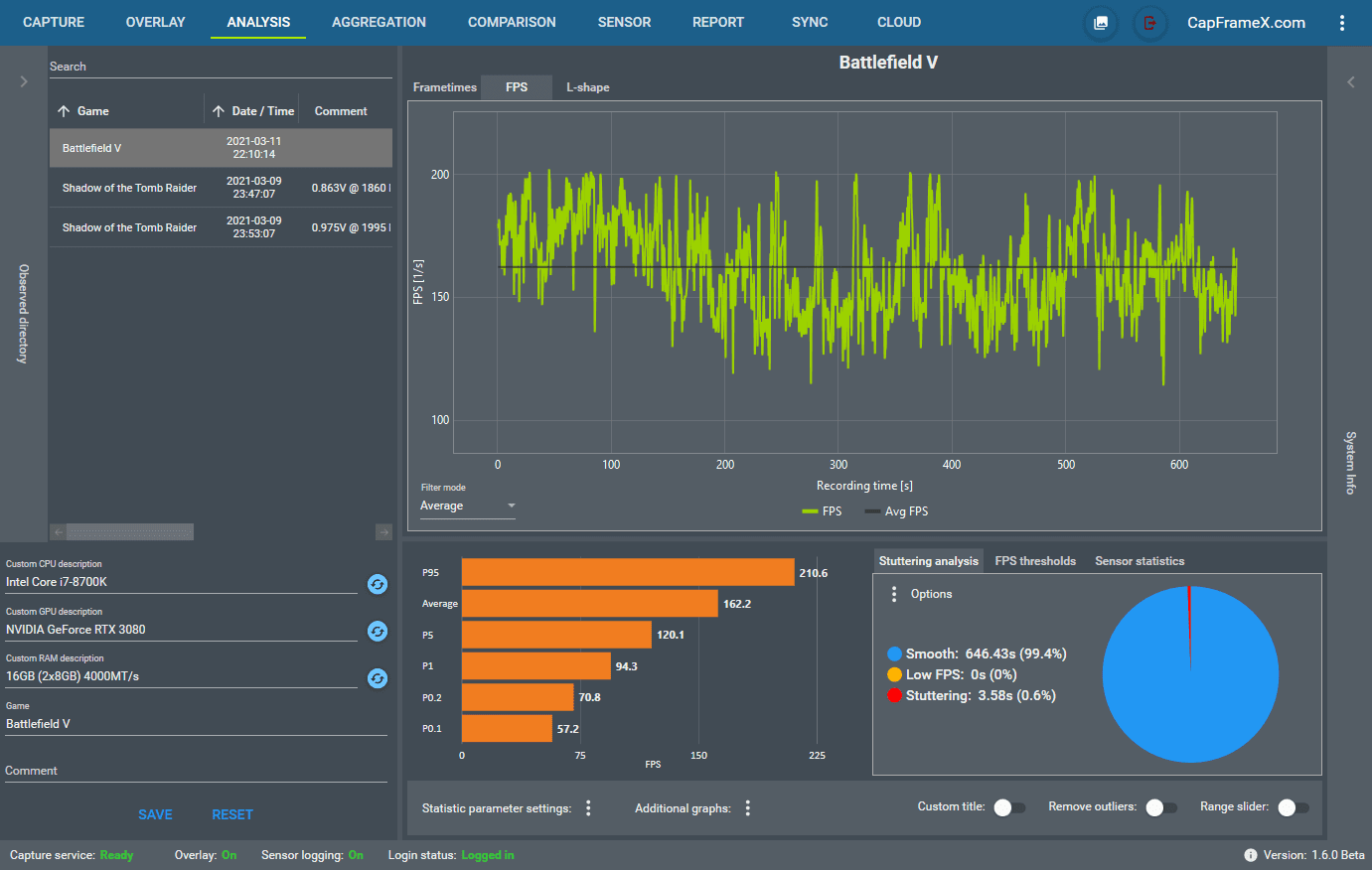Image resolution: width=1372 pixels, height=870 pixels.
Task: Click the red logout icon in the top bar
Action: [x=1150, y=23]
